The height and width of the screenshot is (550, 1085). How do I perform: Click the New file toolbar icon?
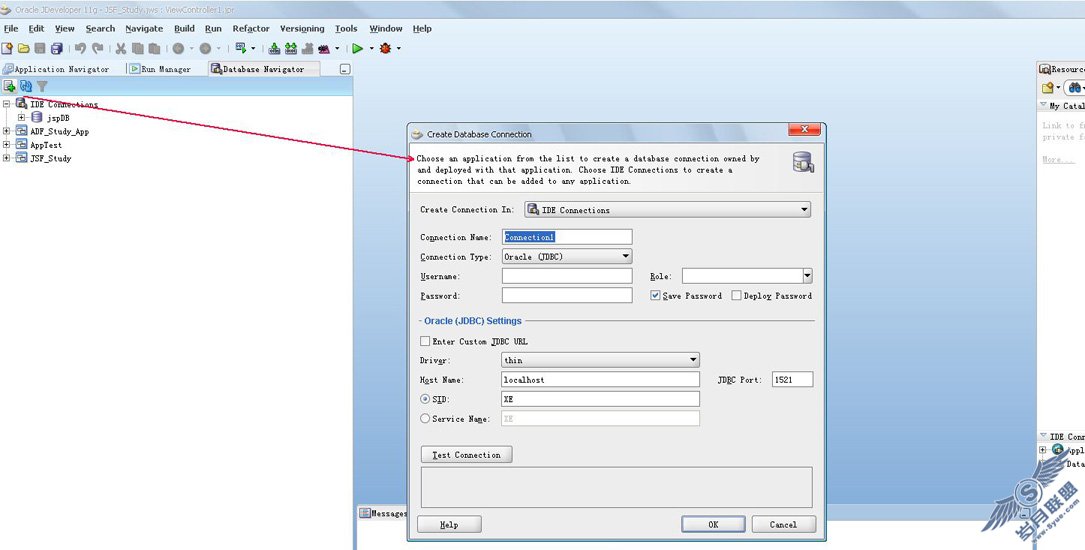point(7,48)
